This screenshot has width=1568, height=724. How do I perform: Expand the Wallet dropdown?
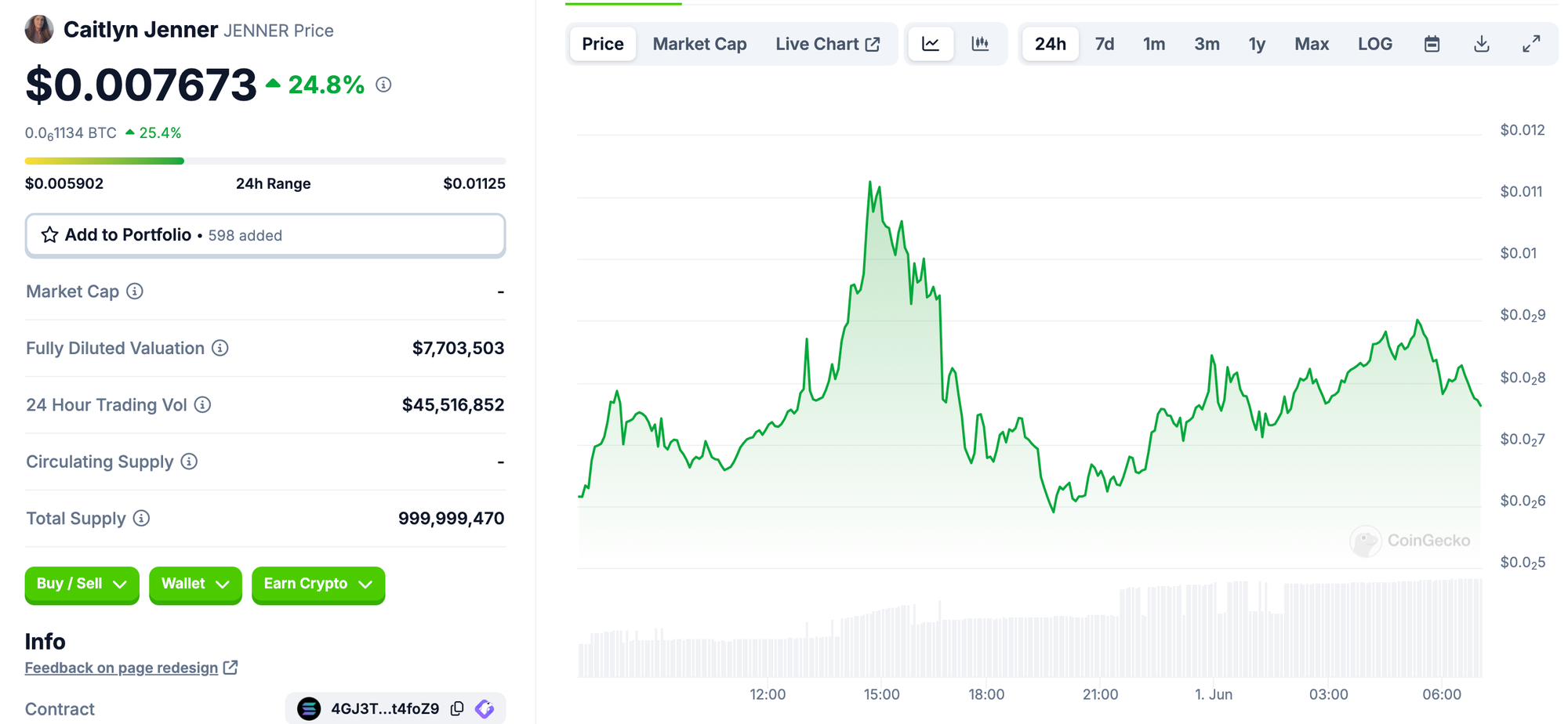195,585
